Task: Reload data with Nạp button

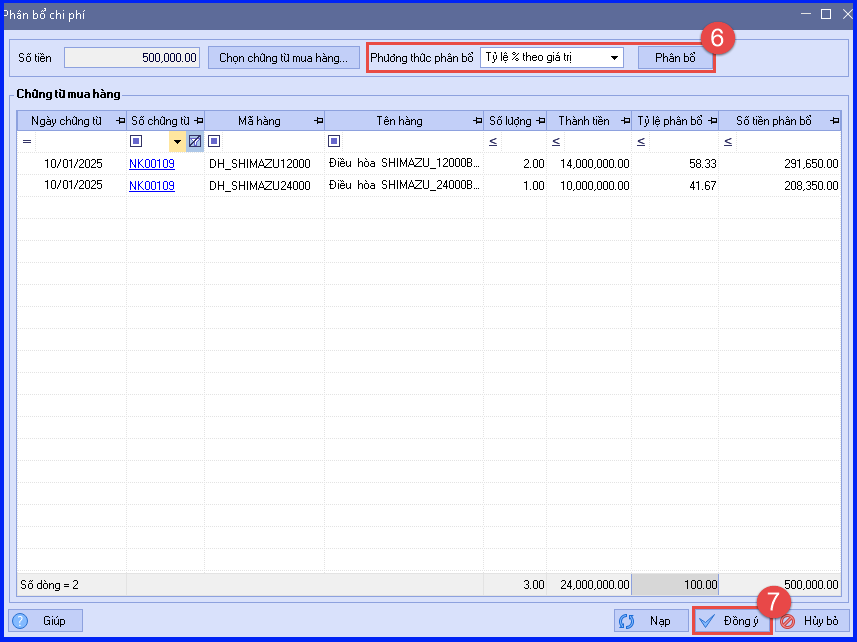Action: [651, 621]
